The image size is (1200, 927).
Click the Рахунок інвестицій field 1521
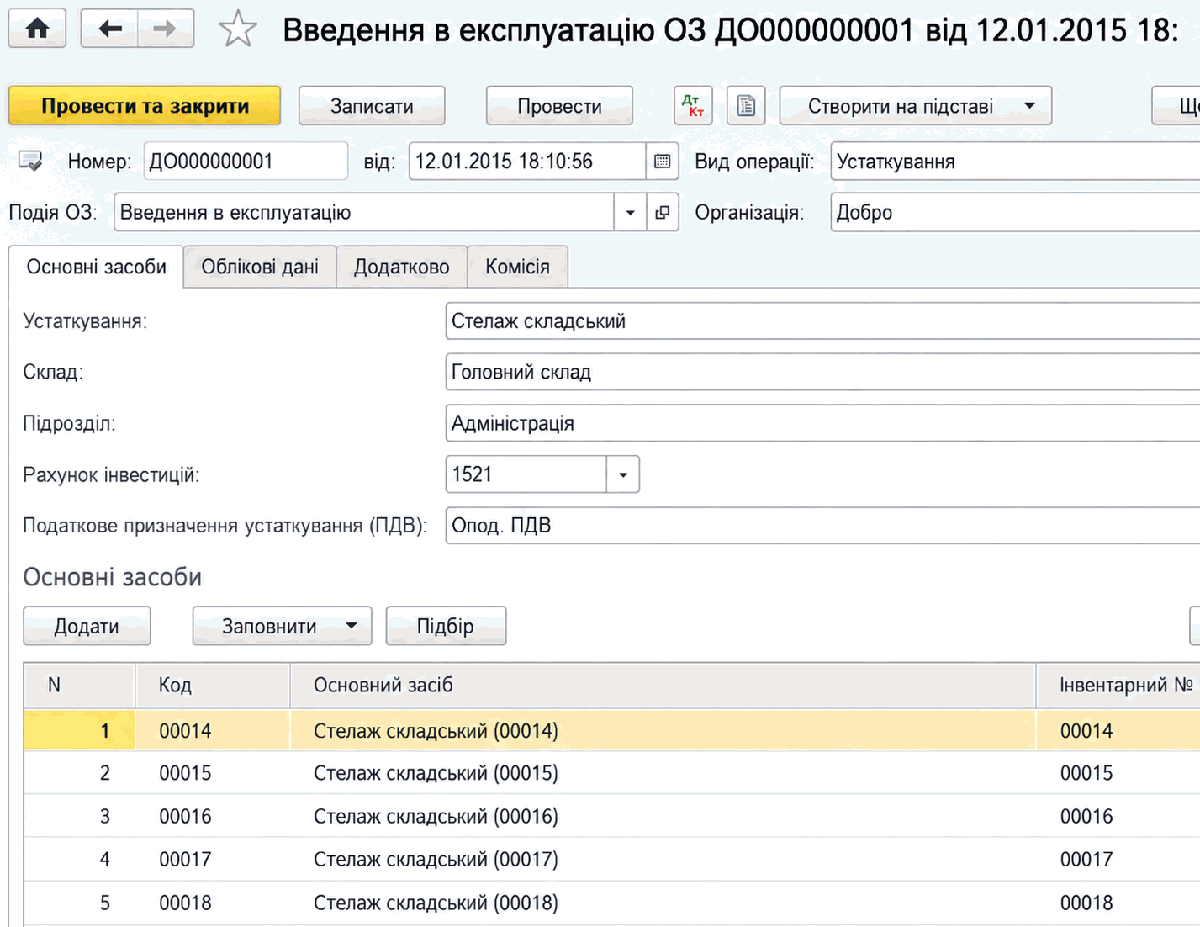526,475
